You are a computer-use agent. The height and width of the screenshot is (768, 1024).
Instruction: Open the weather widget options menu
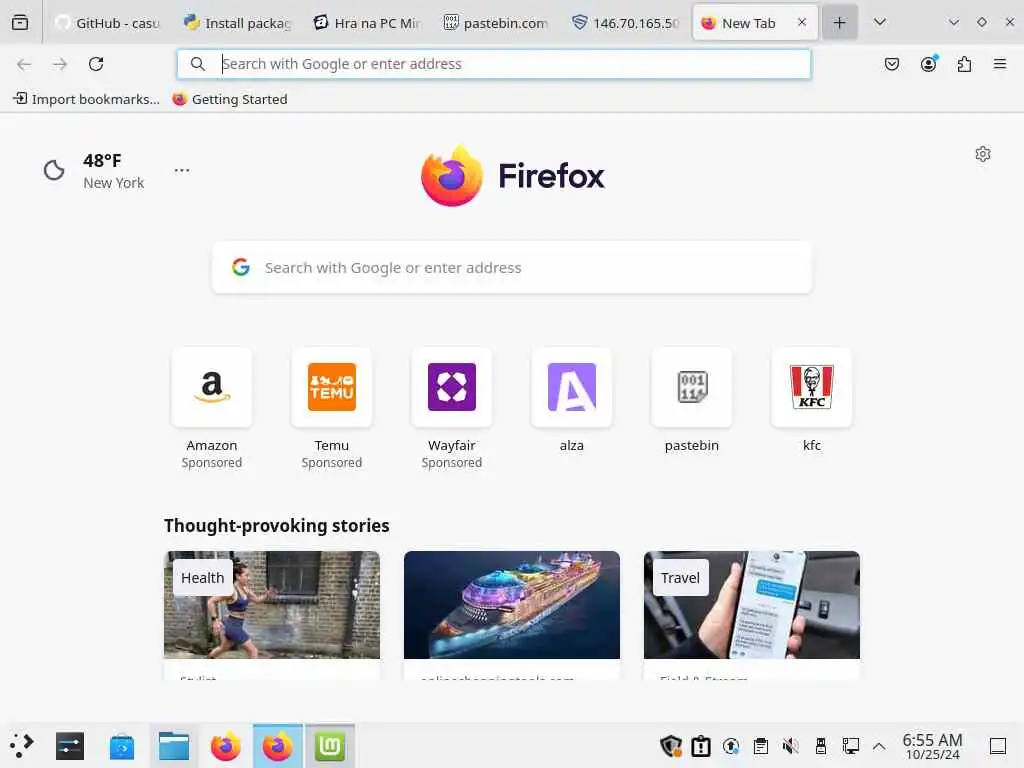pos(182,170)
